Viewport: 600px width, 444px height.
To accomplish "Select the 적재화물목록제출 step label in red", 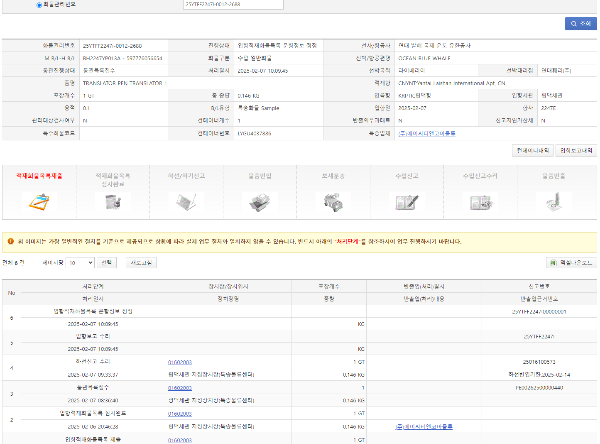I will coord(39,176).
